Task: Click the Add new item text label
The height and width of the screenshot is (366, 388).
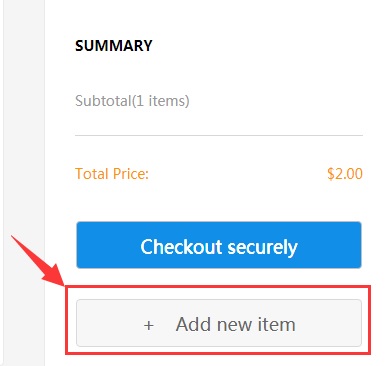Action: pyautogui.click(x=235, y=324)
